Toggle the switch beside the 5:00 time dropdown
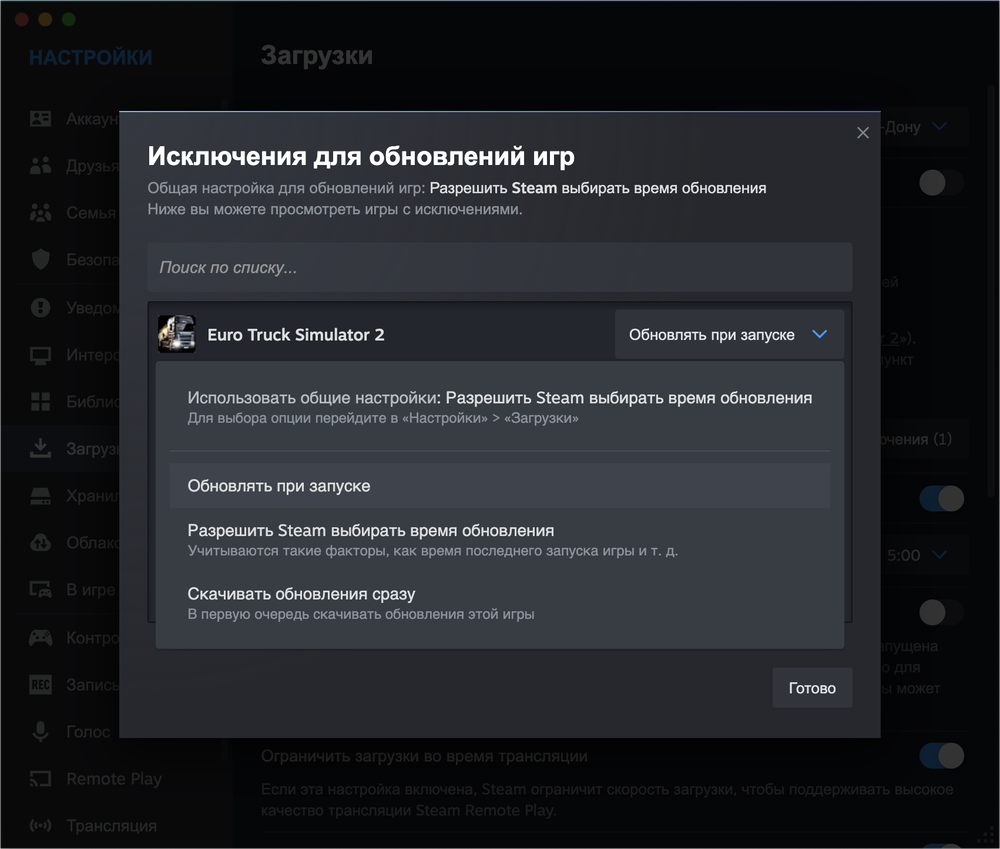The image size is (1000, 849). tap(941, 499)
